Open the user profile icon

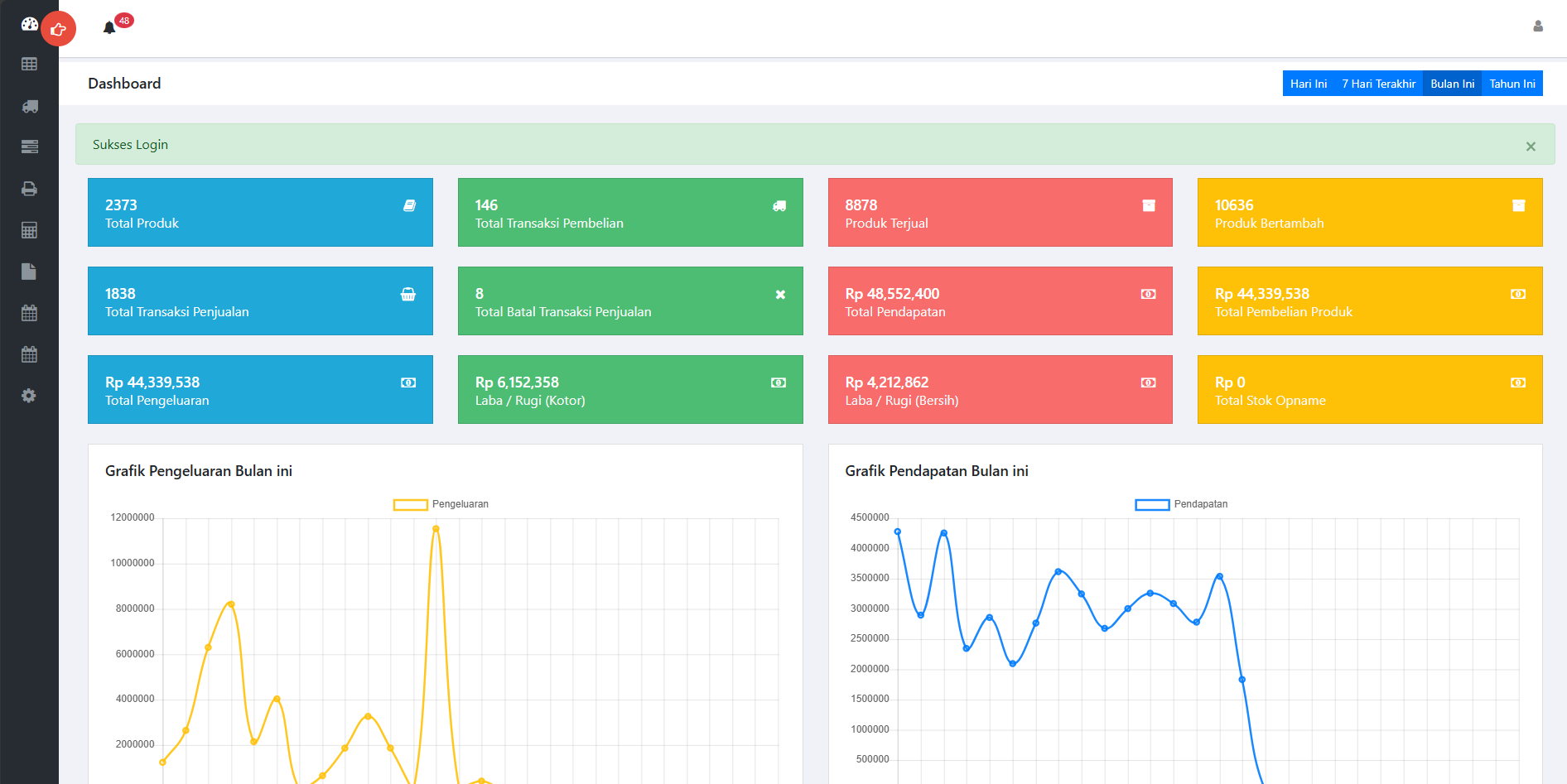[1538, 26]
